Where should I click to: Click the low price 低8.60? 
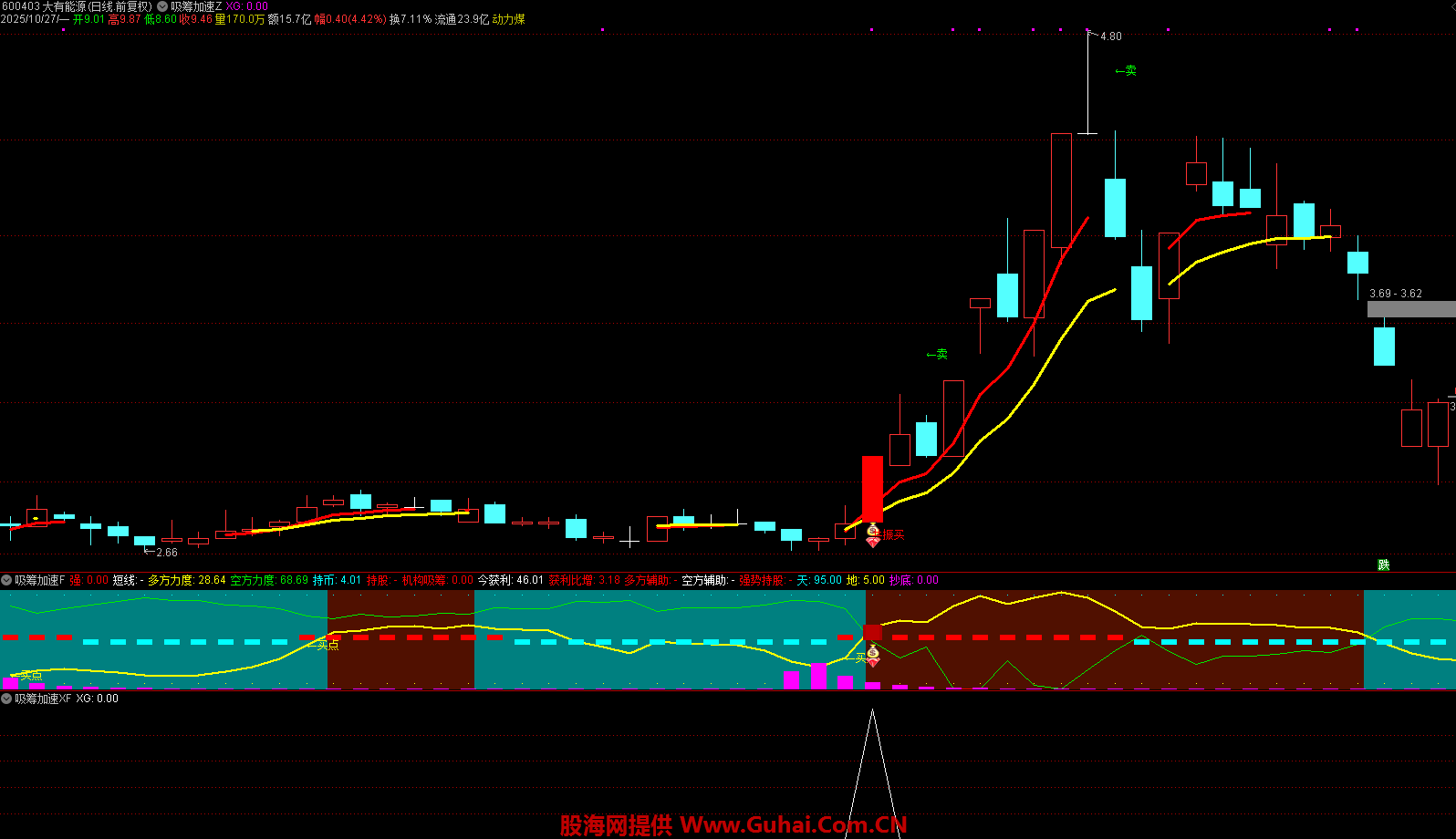tap(161, 19)
